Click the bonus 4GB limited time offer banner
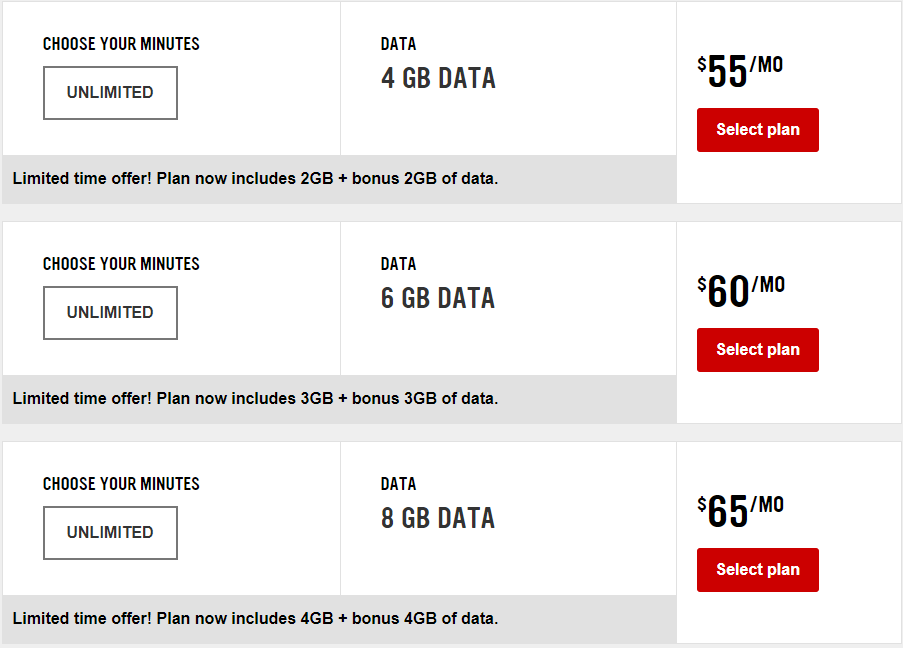903x648 pixels. (339, 619)
